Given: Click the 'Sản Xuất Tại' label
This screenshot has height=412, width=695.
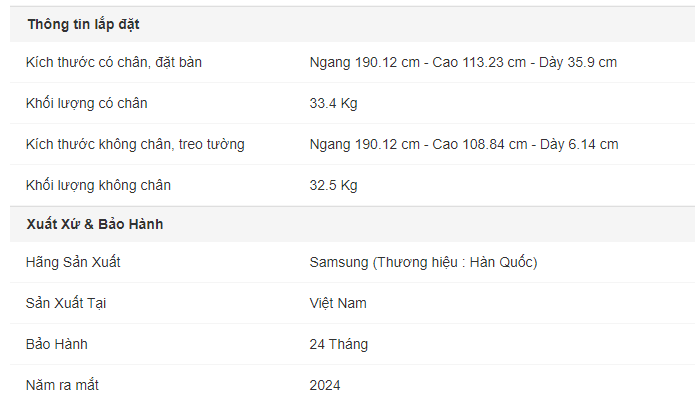Looking at the screenshot, I should (x=66, y=303).
